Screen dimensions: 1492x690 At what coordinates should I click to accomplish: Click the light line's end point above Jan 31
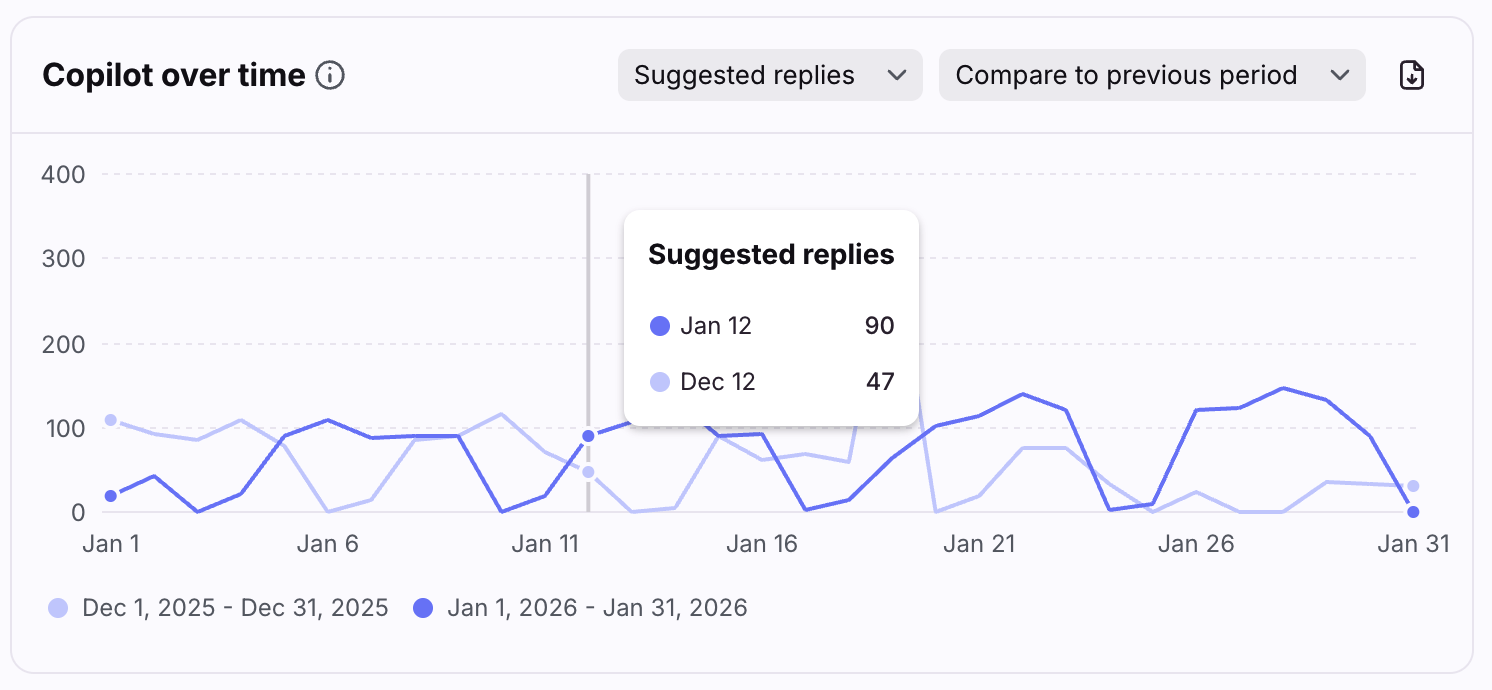click(x=1413, y=486)
